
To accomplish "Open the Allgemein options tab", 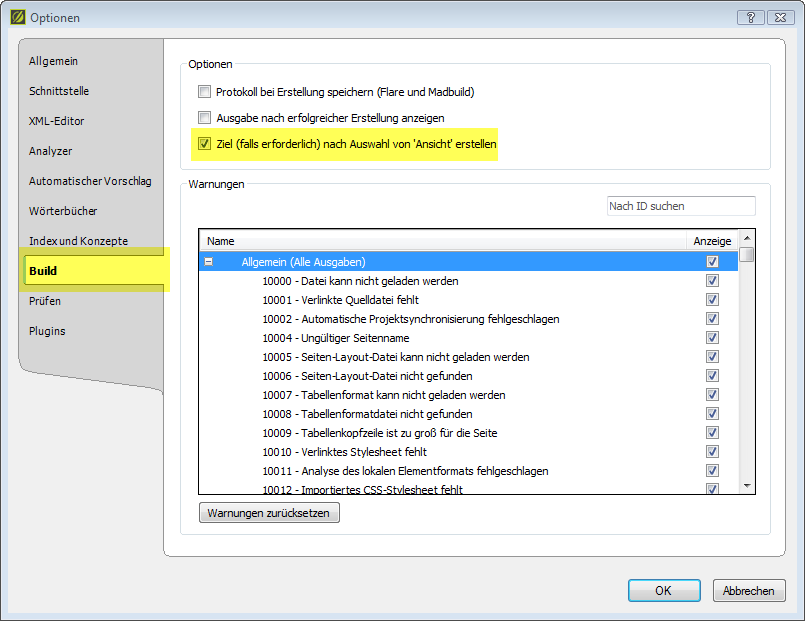I will (x=54, y=61).
